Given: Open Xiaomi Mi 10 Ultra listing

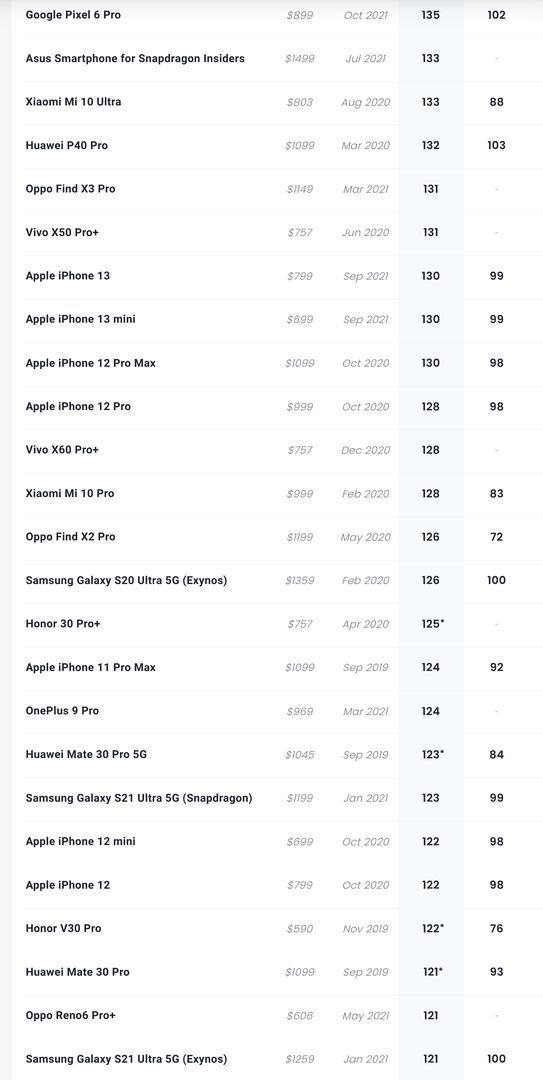Looking at the screenshot, I should click(x=73, y=102).
